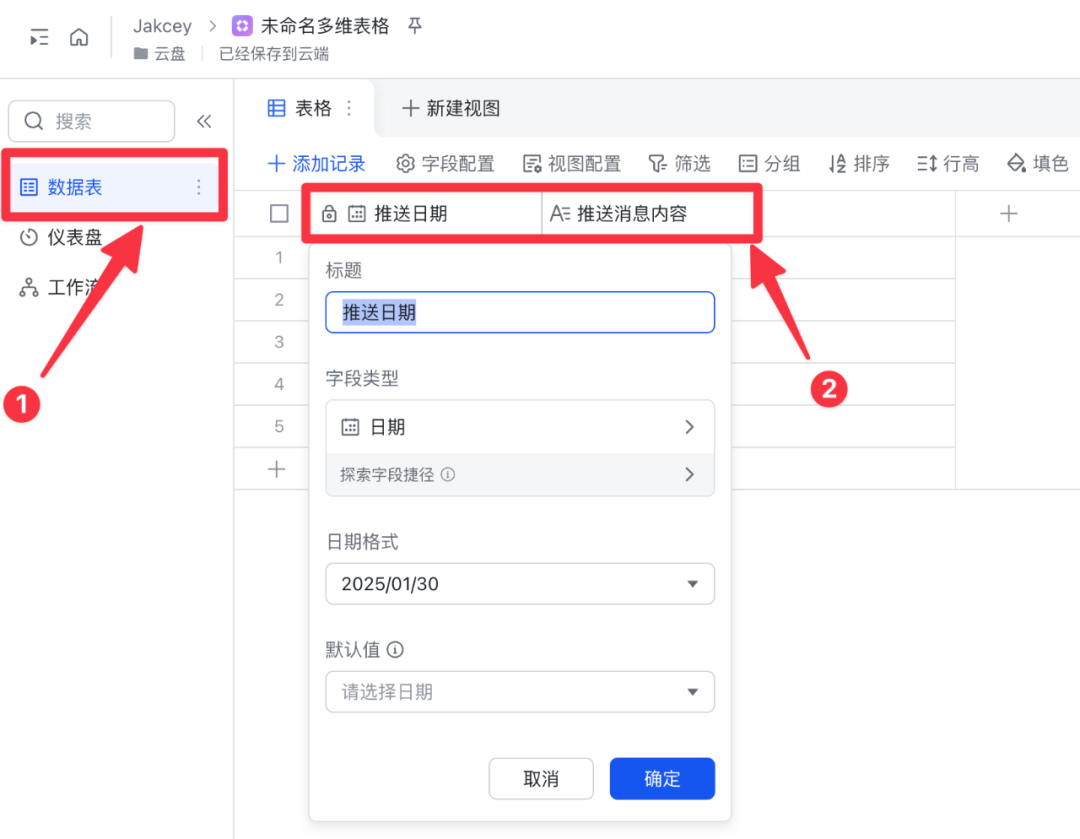Open the 分组 grouping tool

(769, 163)
